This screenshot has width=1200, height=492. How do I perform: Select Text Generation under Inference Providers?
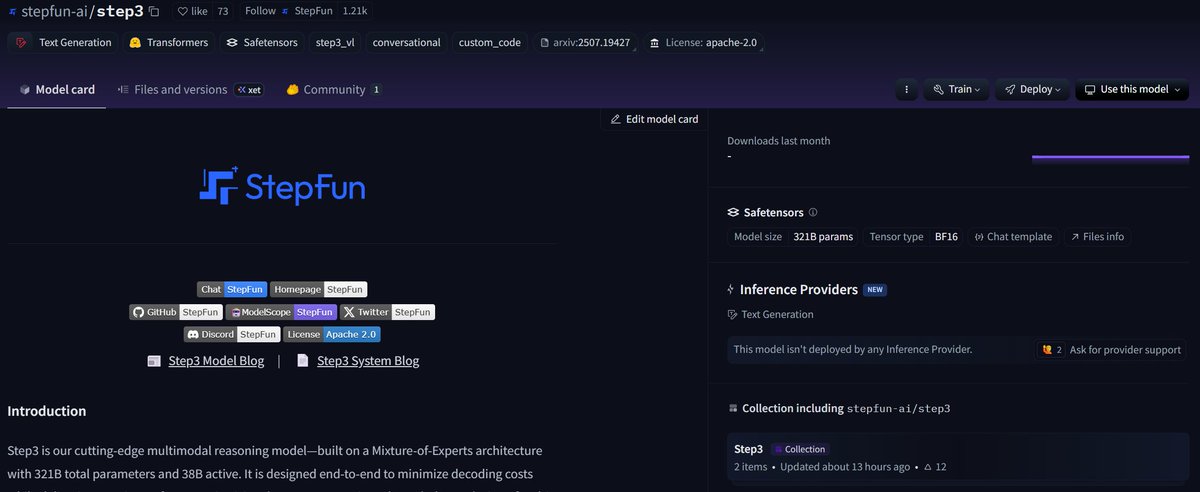tap(777, 314)
